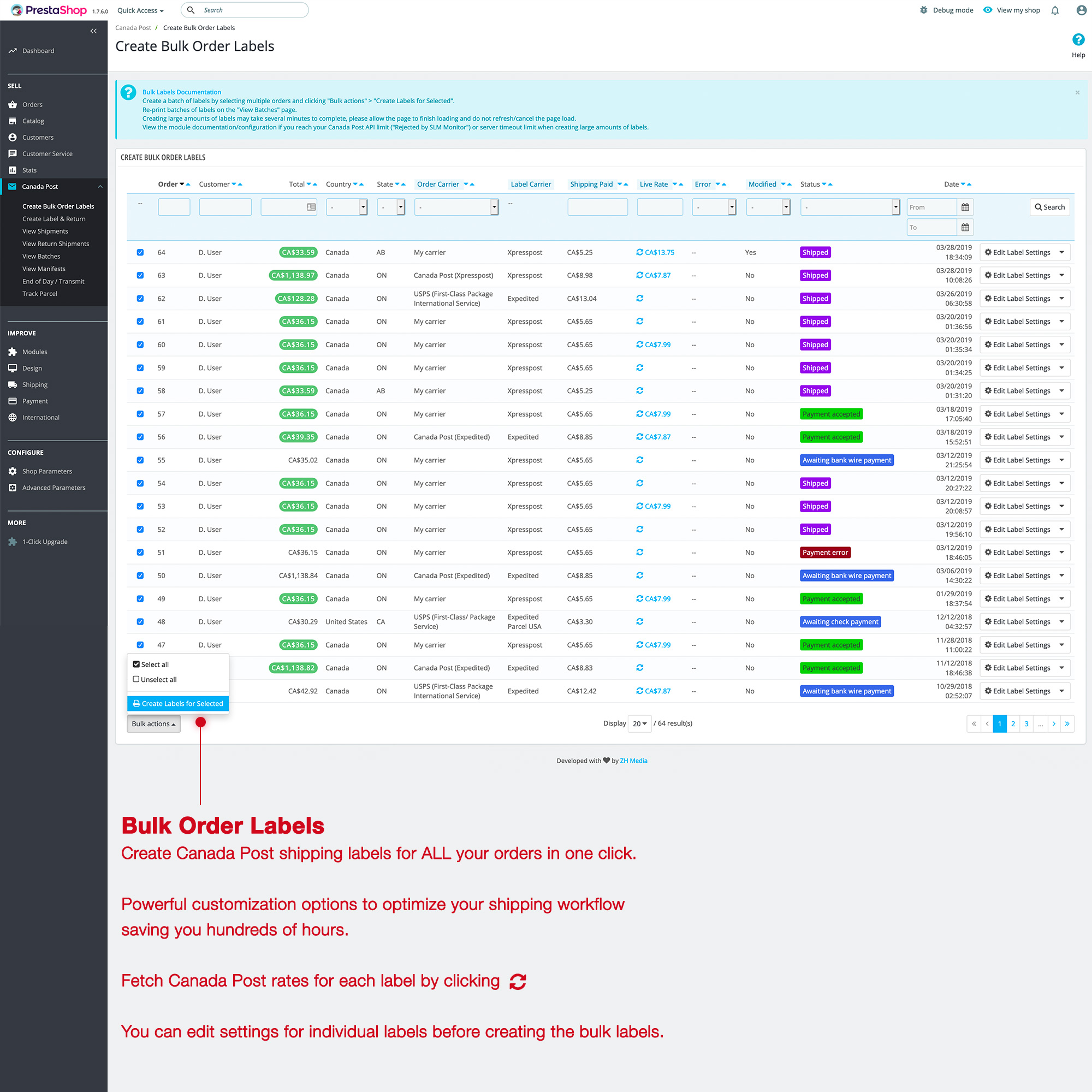
Task: Refresh live rate for order 62
Action: point(639,299)
